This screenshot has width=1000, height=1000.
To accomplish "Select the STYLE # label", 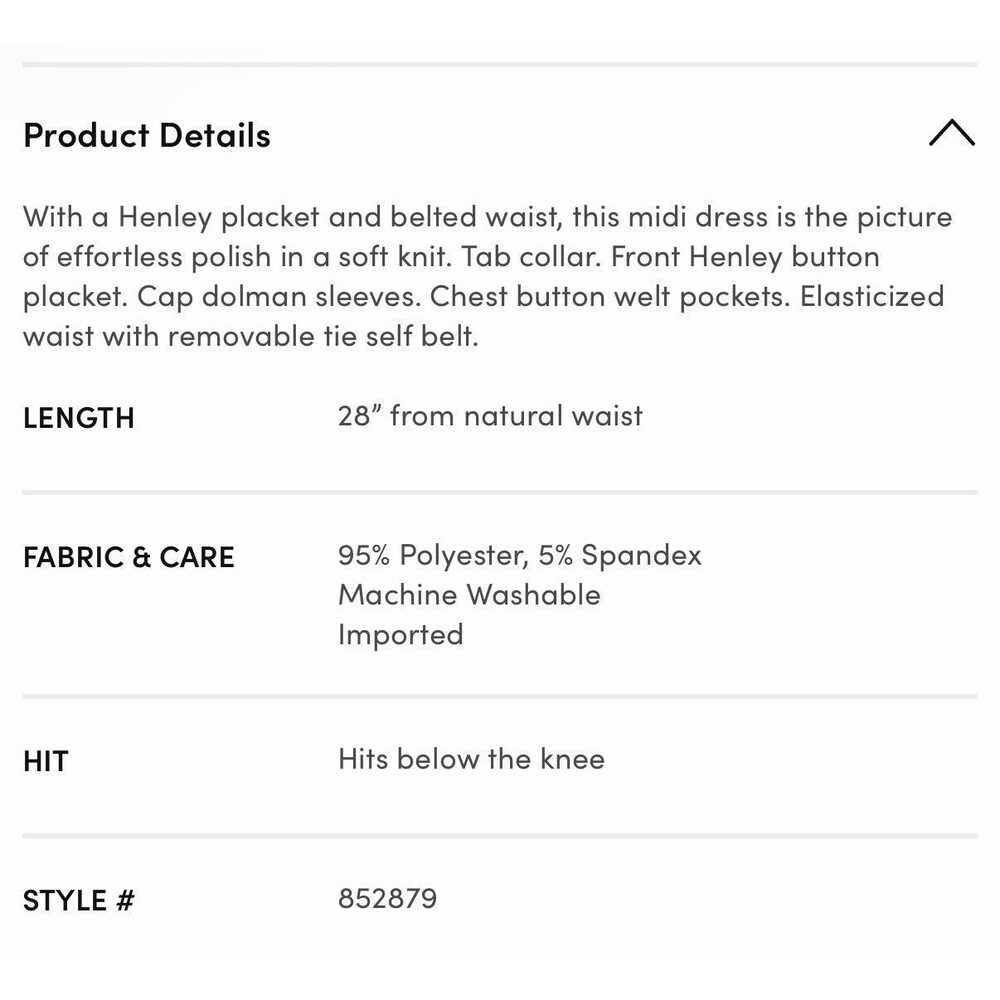I will coord(78,901).
